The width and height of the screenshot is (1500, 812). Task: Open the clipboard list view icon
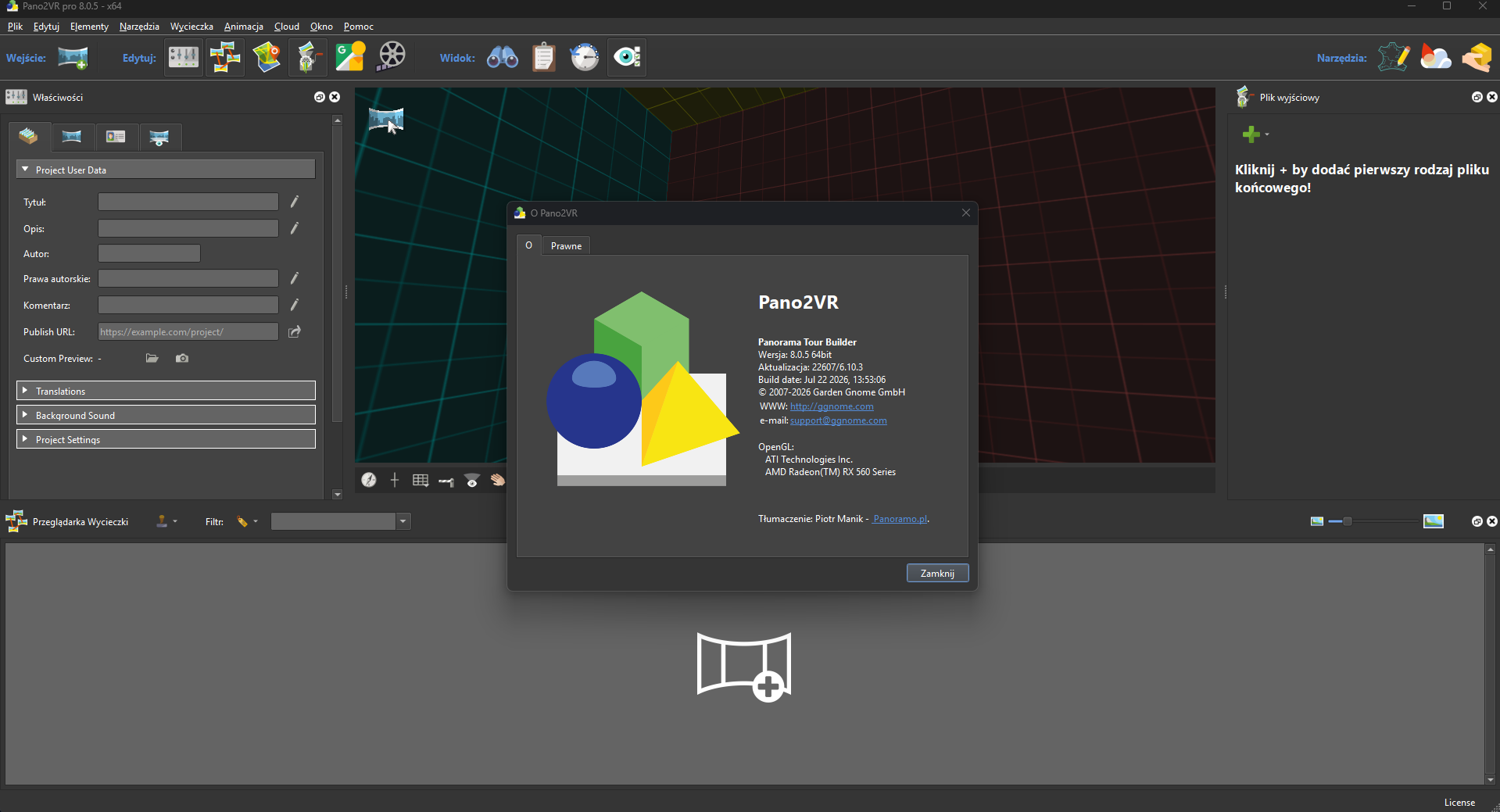coord(544,58)
